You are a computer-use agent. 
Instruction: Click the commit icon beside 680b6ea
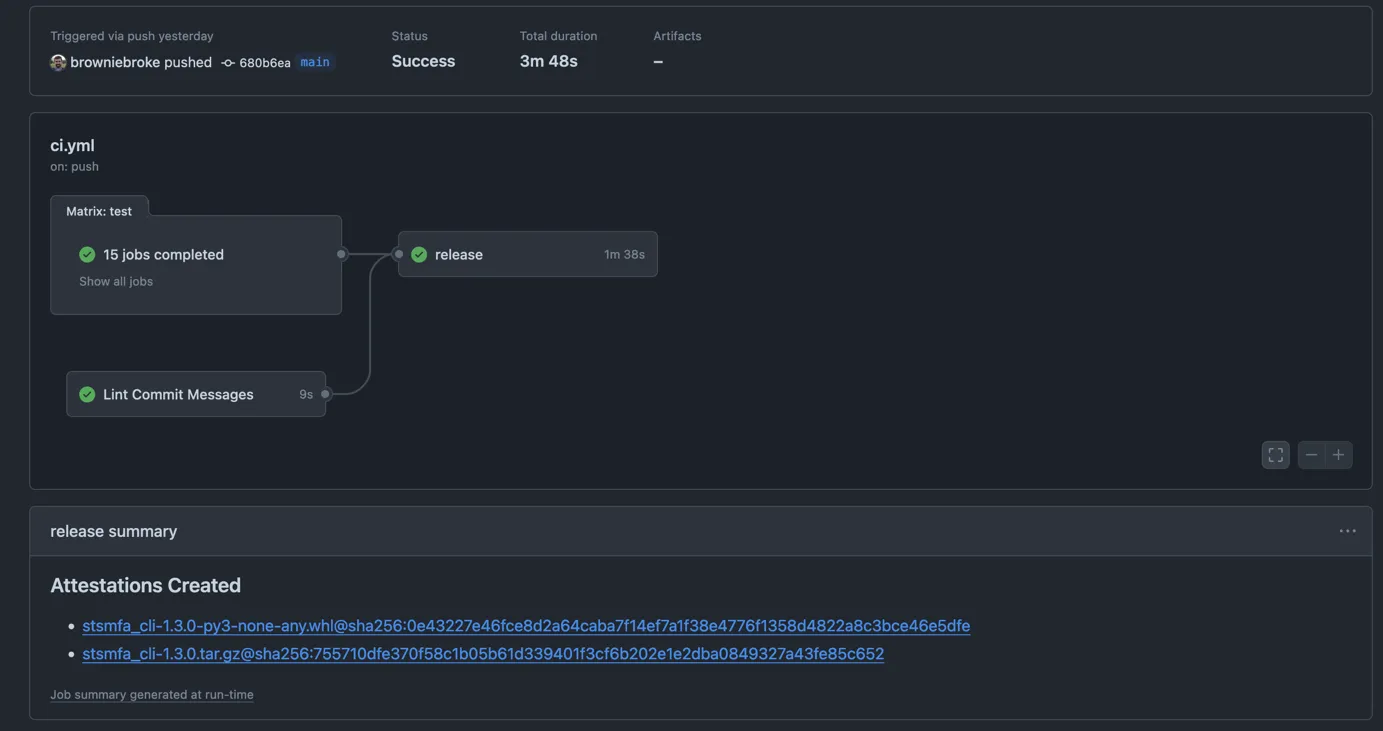228,63
